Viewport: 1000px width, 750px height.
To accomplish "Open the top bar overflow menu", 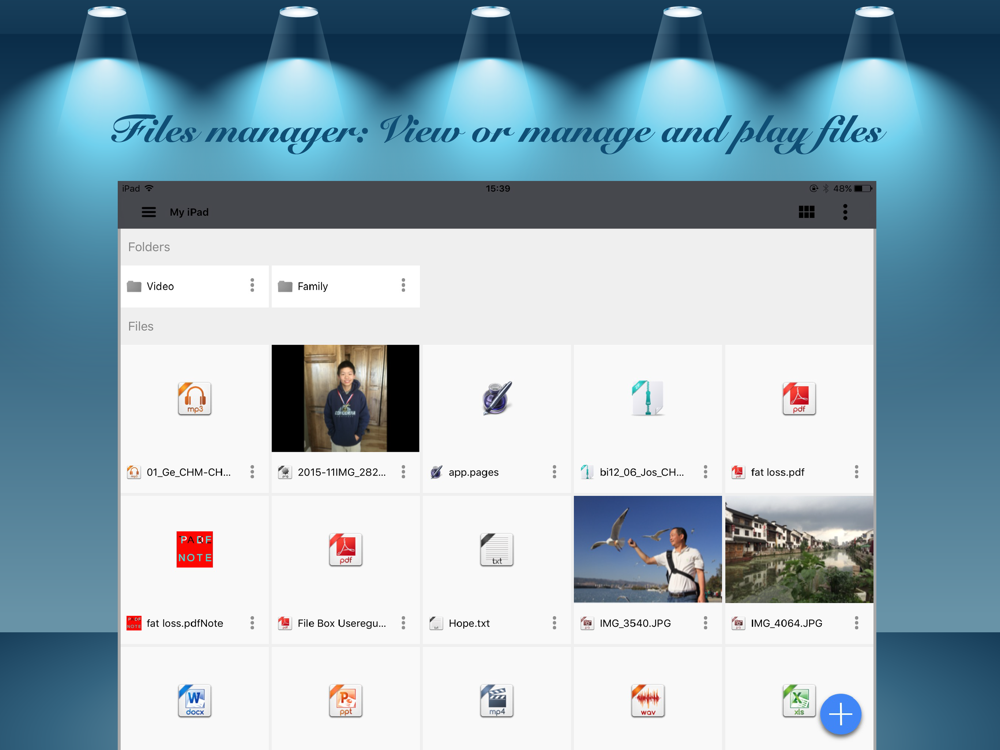I will coord(845,212).
